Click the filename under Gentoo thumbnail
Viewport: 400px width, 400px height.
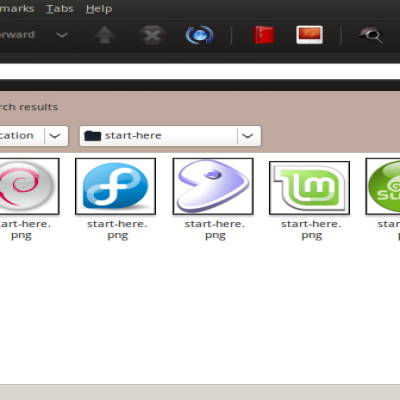[215, 230]
